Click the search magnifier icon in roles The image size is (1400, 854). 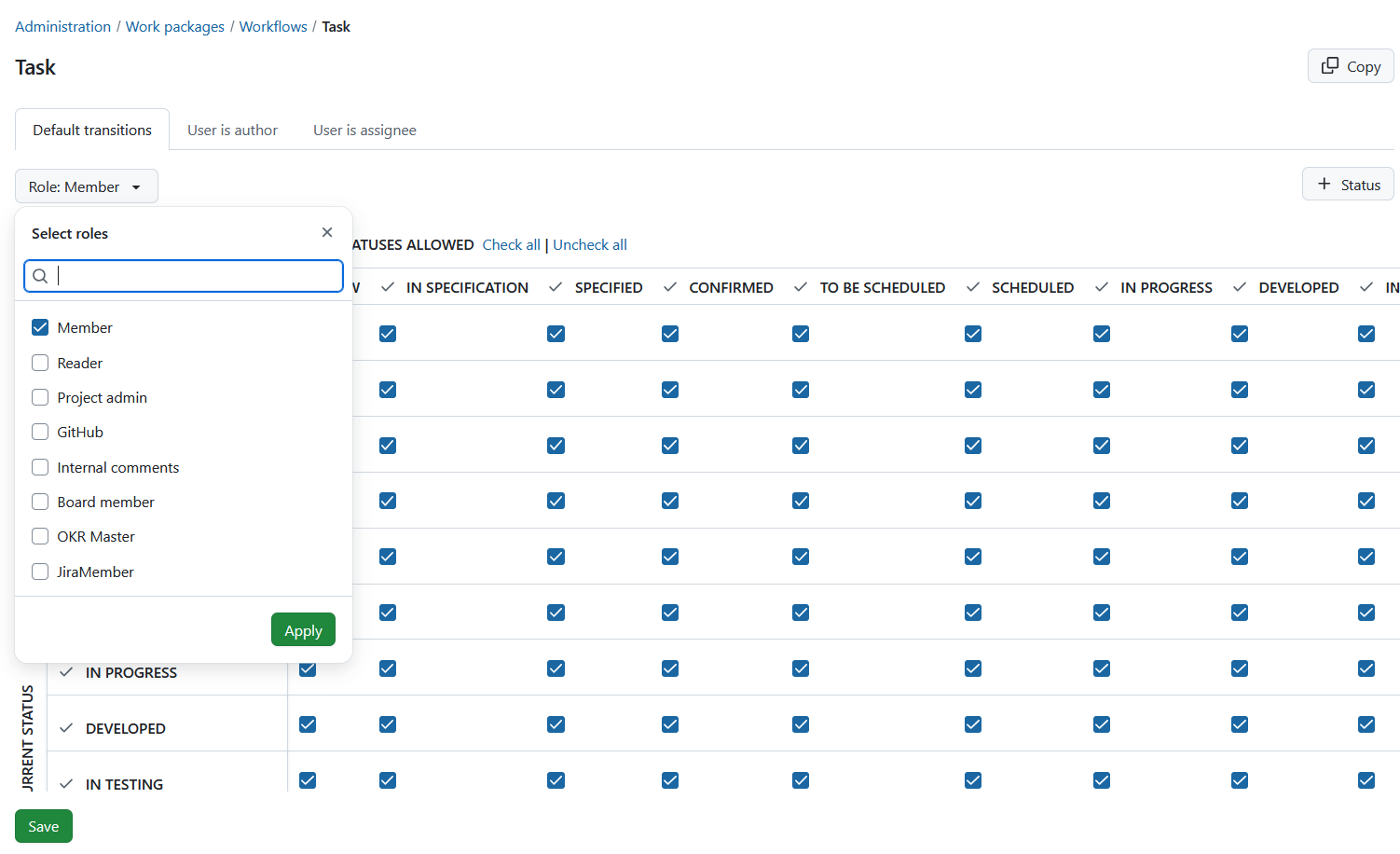tap(40, 276)
